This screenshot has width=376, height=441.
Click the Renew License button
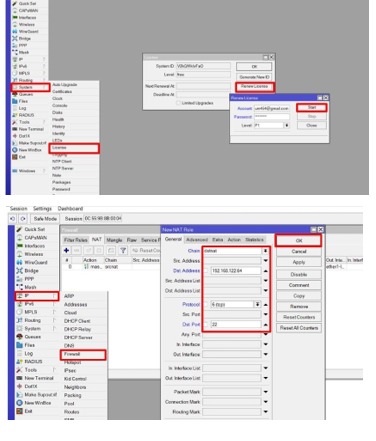point(254,86)
